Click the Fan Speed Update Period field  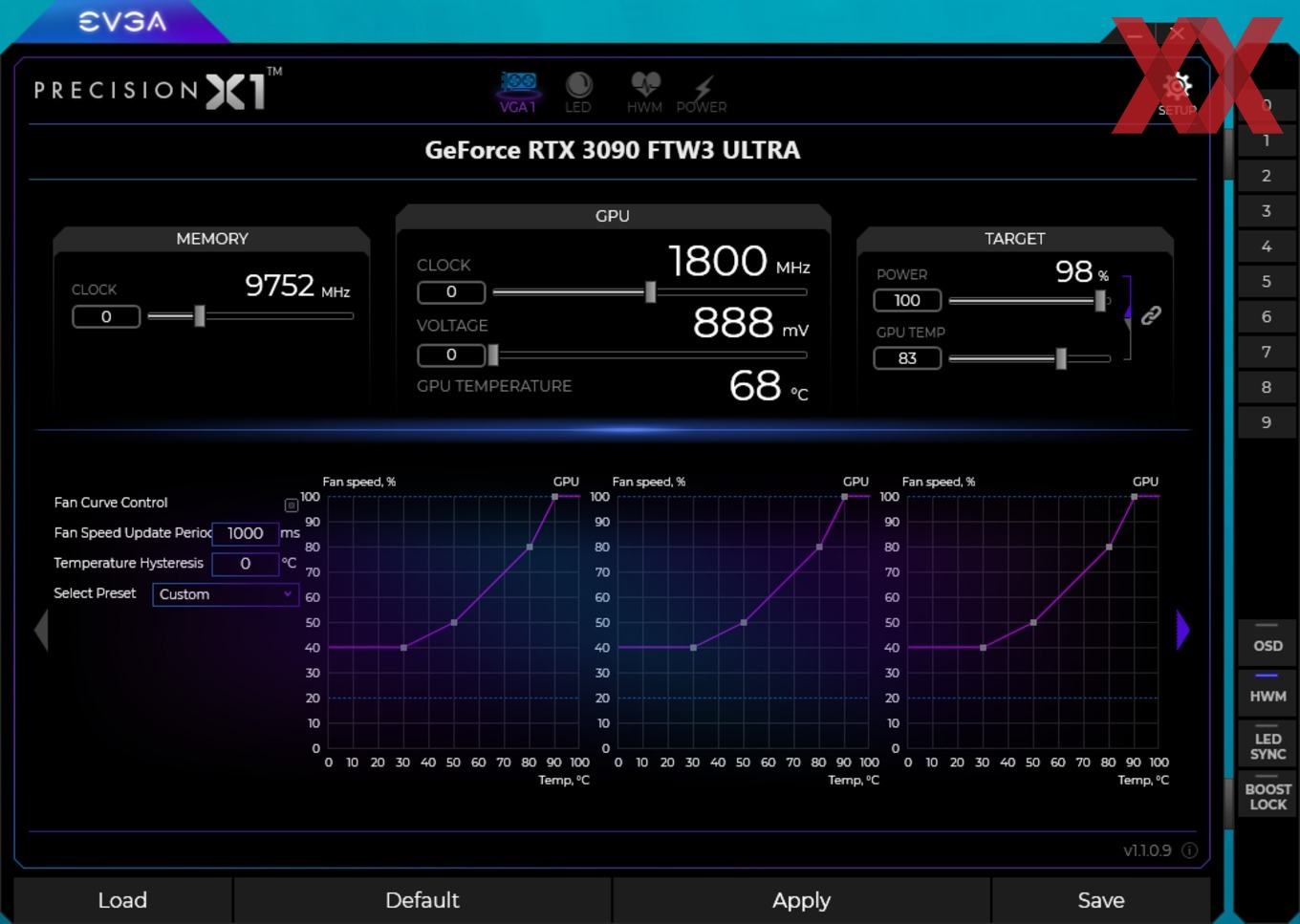pyautogui.click(x=245, y=533)
